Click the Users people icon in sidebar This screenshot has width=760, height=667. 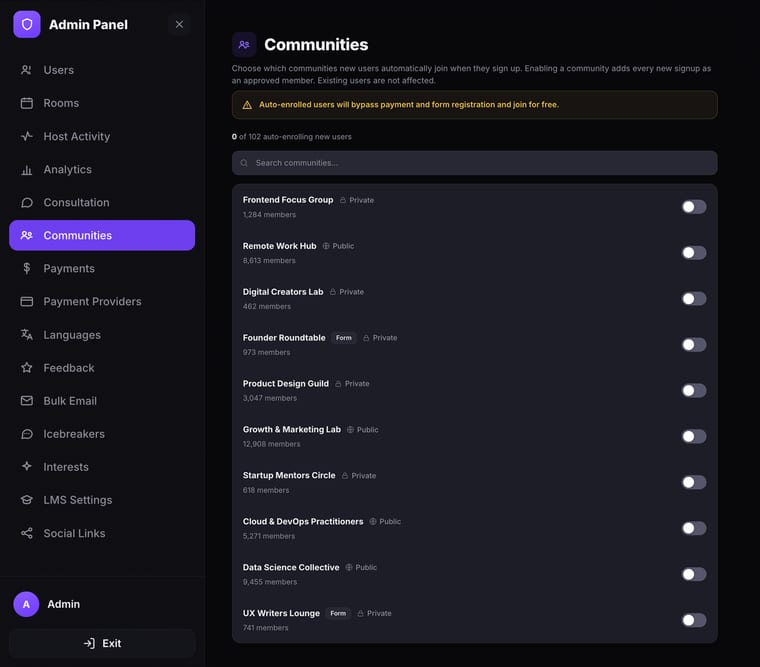(x=27, y=70)
